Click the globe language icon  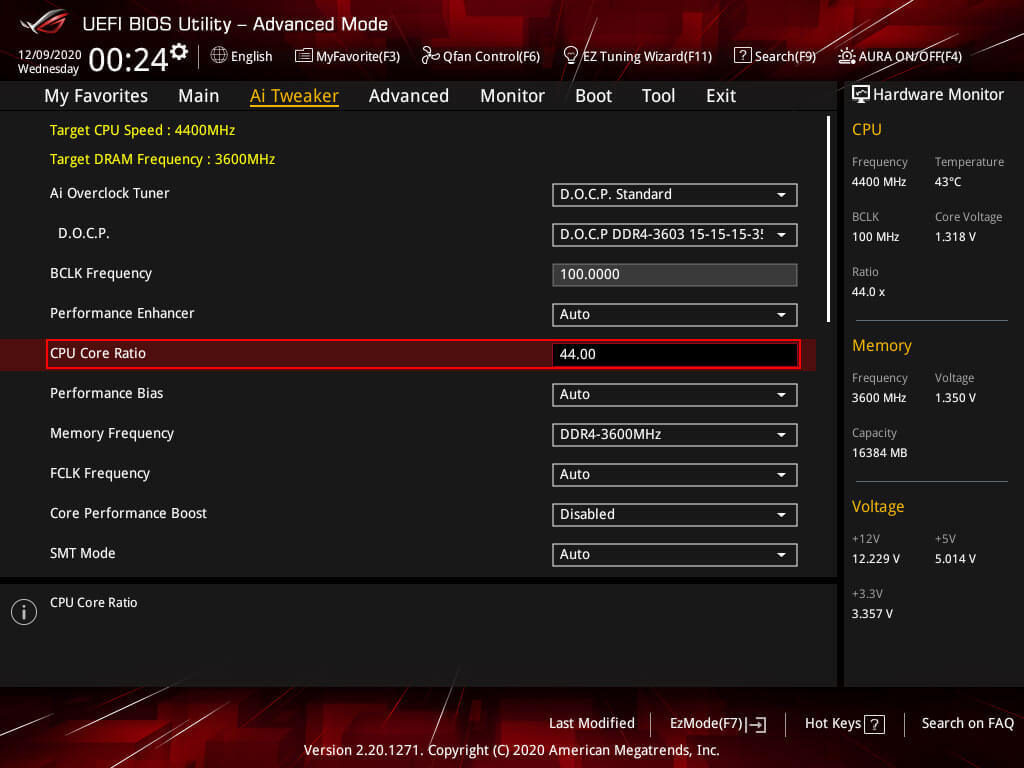(219, 56)
